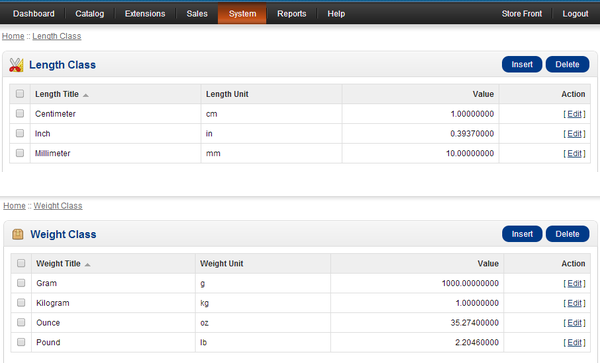
Task: Click the Inch title cell
Action: [x=116, y=133]
